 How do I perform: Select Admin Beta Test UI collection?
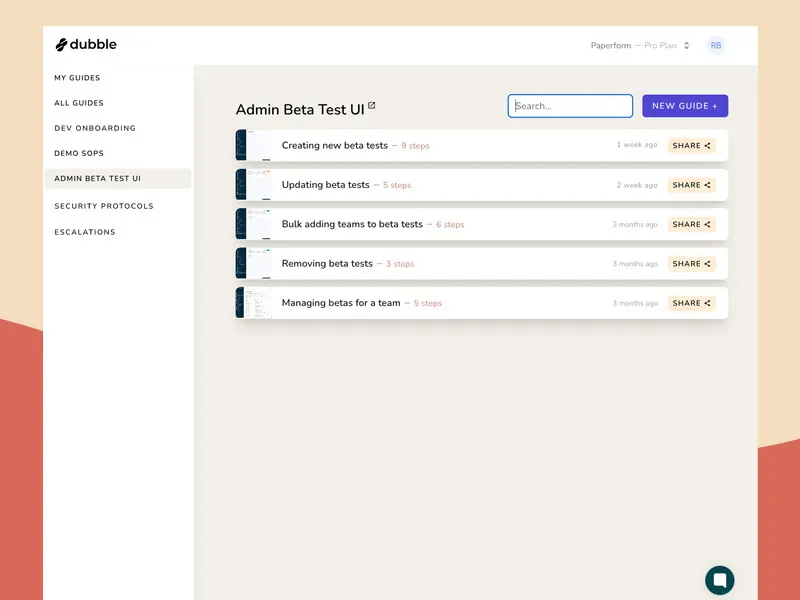118,179
